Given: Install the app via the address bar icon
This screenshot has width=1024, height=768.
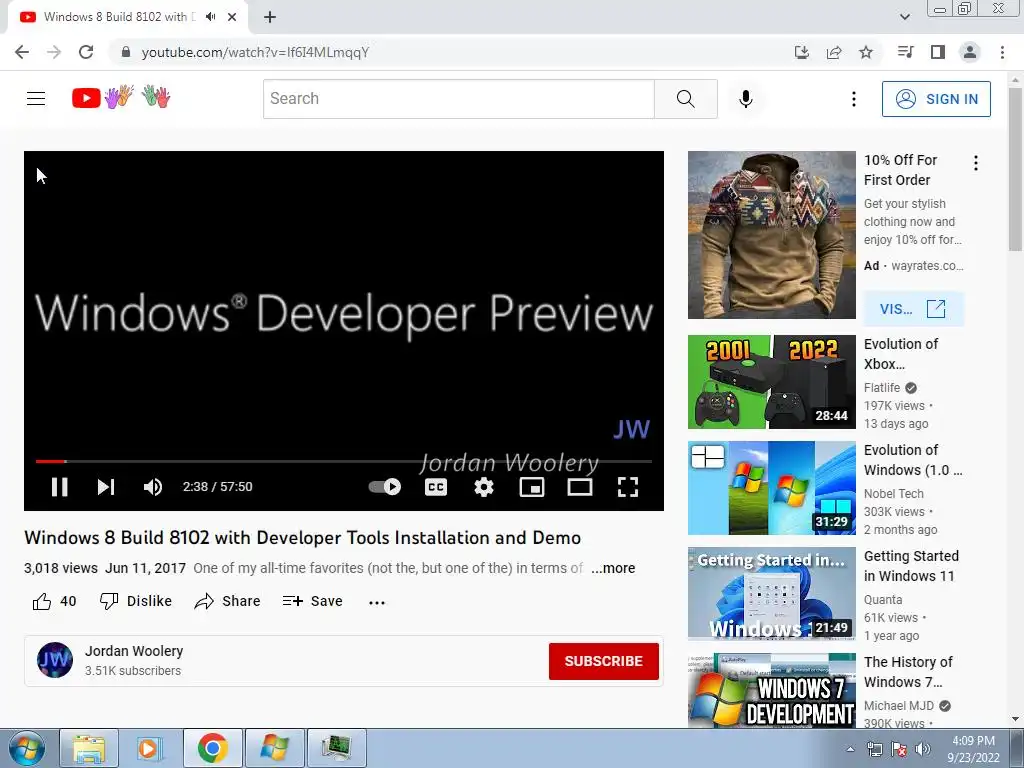Looking at the screenshot, I should (801, 52).
